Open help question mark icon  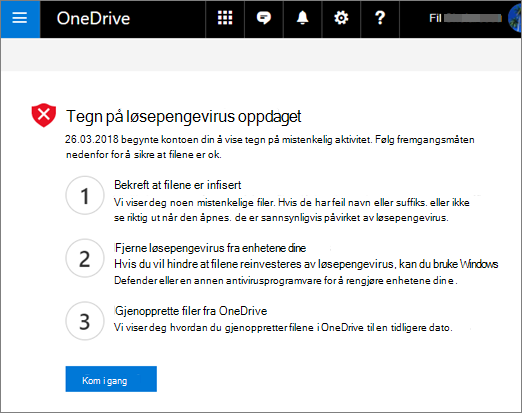(380, 18)
